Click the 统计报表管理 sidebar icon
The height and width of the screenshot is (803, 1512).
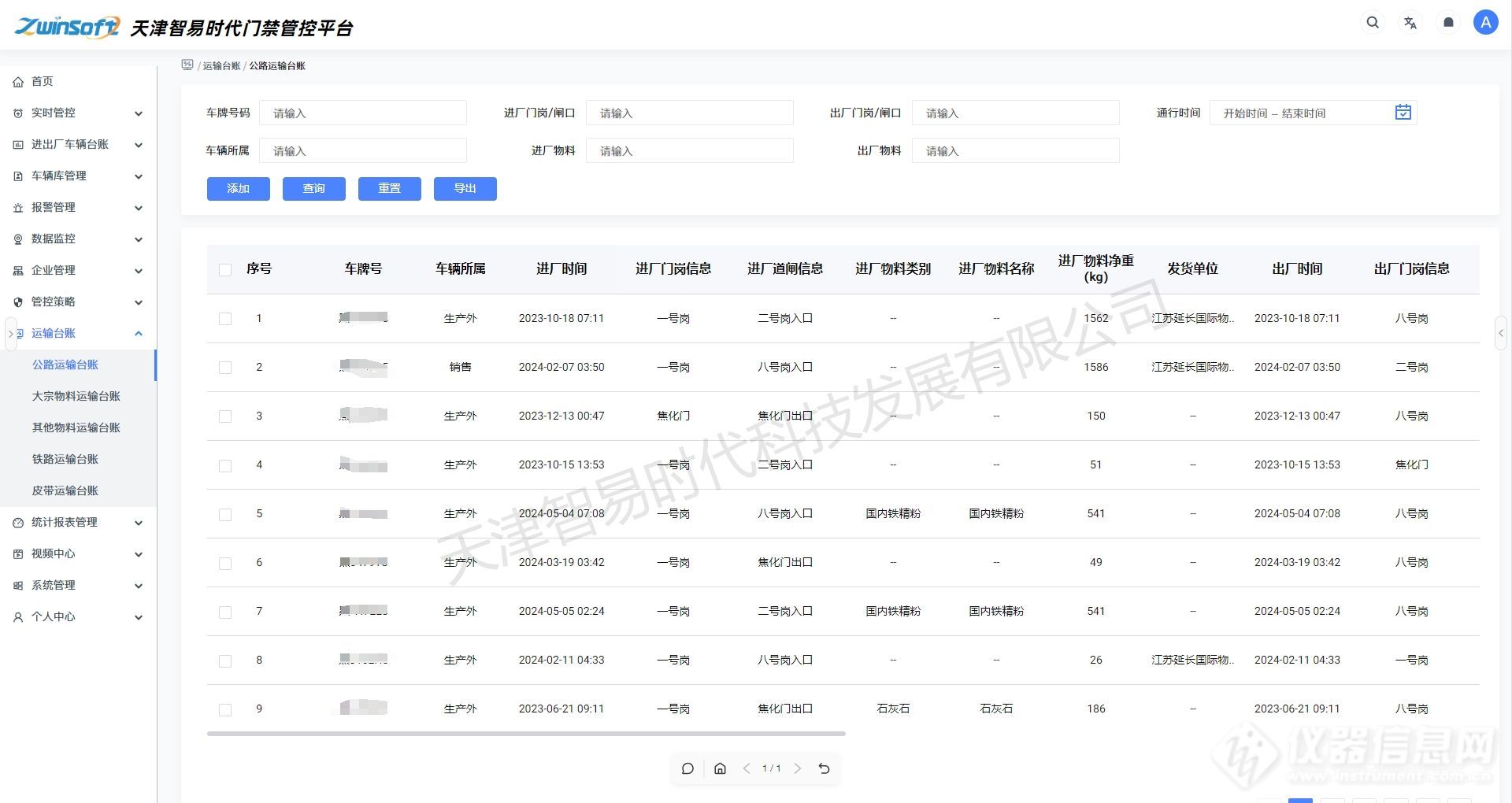pos(18,523)
